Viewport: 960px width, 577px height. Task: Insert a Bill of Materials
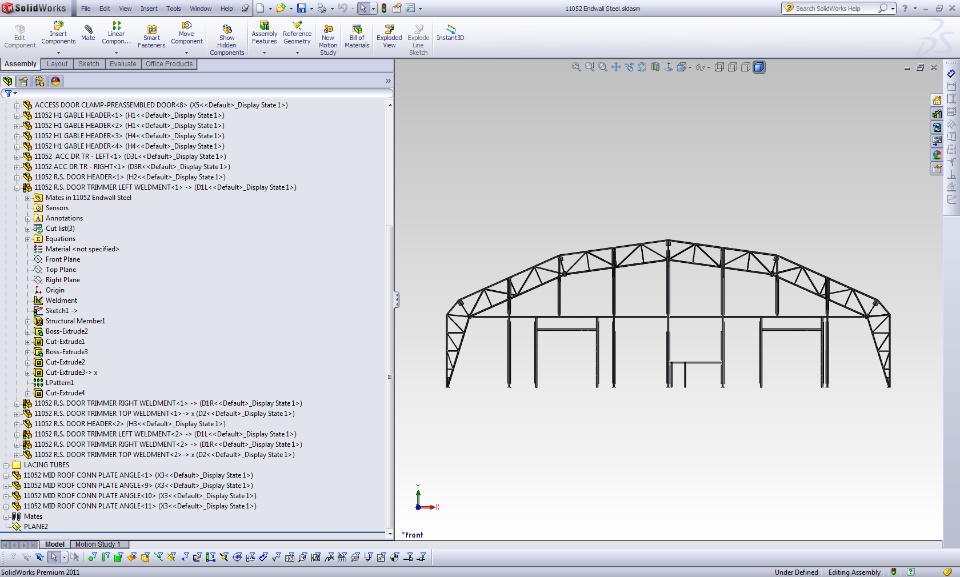click(356, 36)
